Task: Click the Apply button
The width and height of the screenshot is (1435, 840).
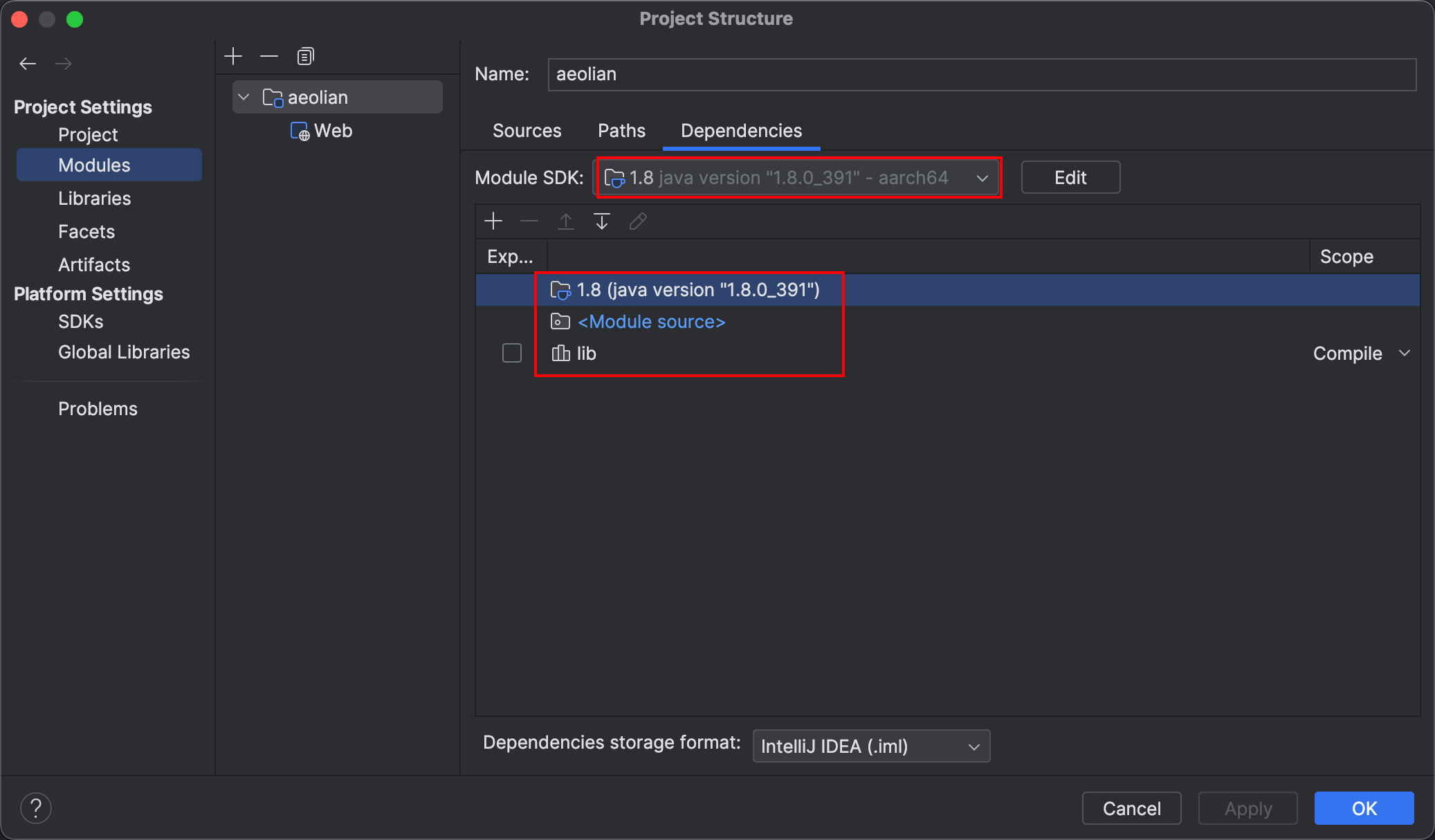Action: point(1248,808)
